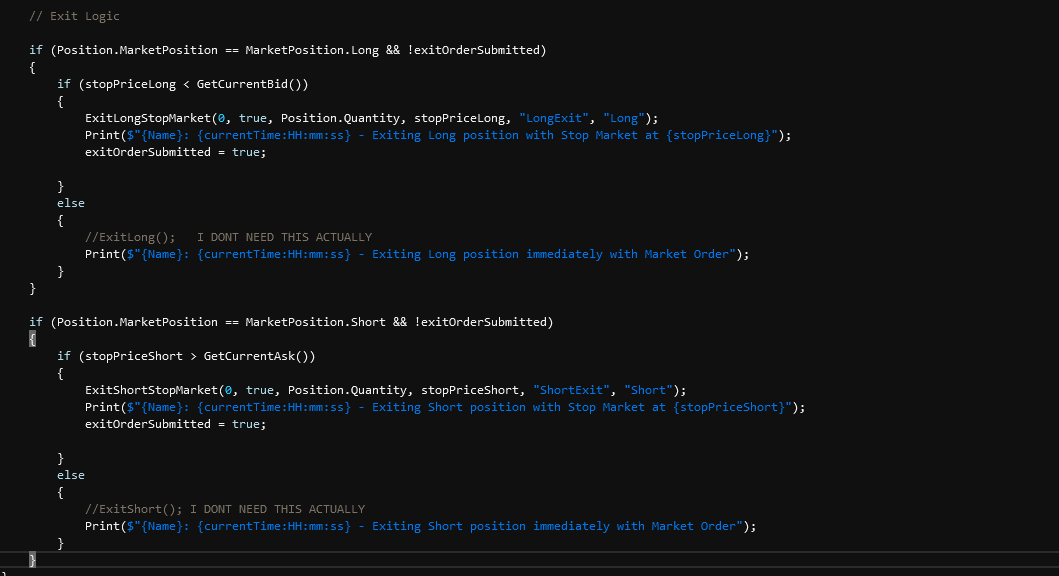
Task: Click the '// Exit Logic' comment line
Action: 75,16
